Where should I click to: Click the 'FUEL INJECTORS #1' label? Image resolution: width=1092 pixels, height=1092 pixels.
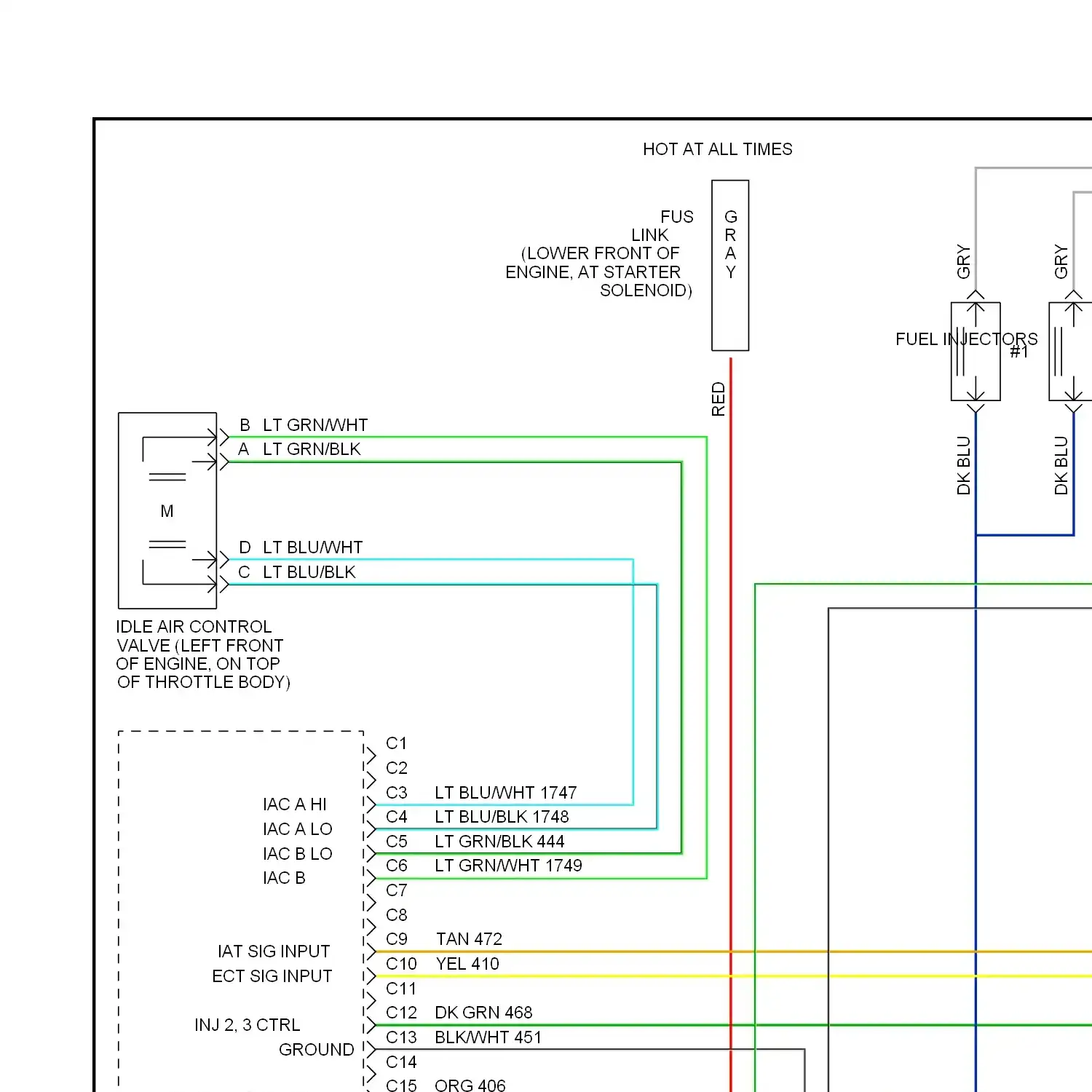click(967, 344)
